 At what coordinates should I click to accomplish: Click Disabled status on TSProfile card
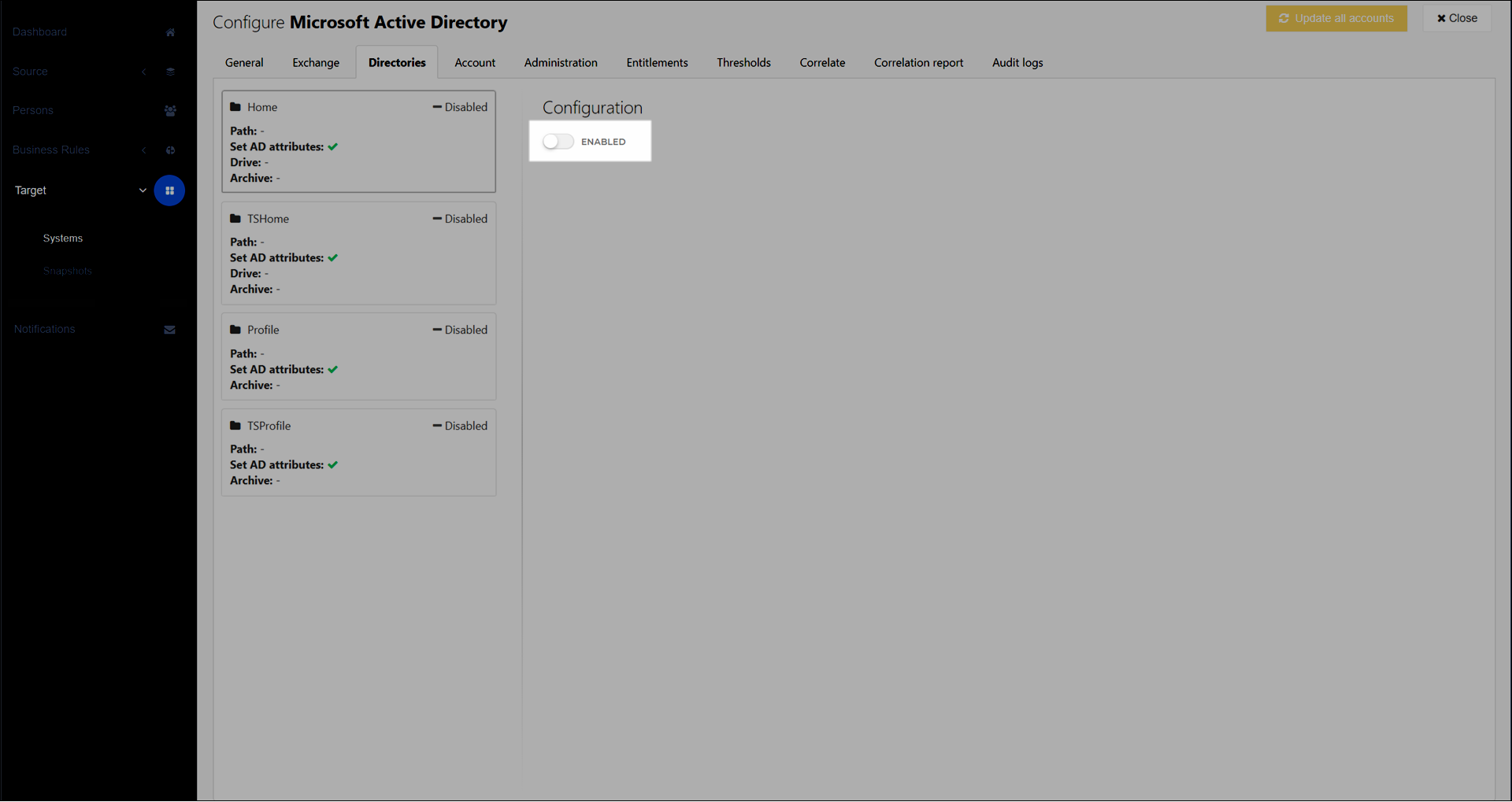pyautogui.click(x=460, y=426)
